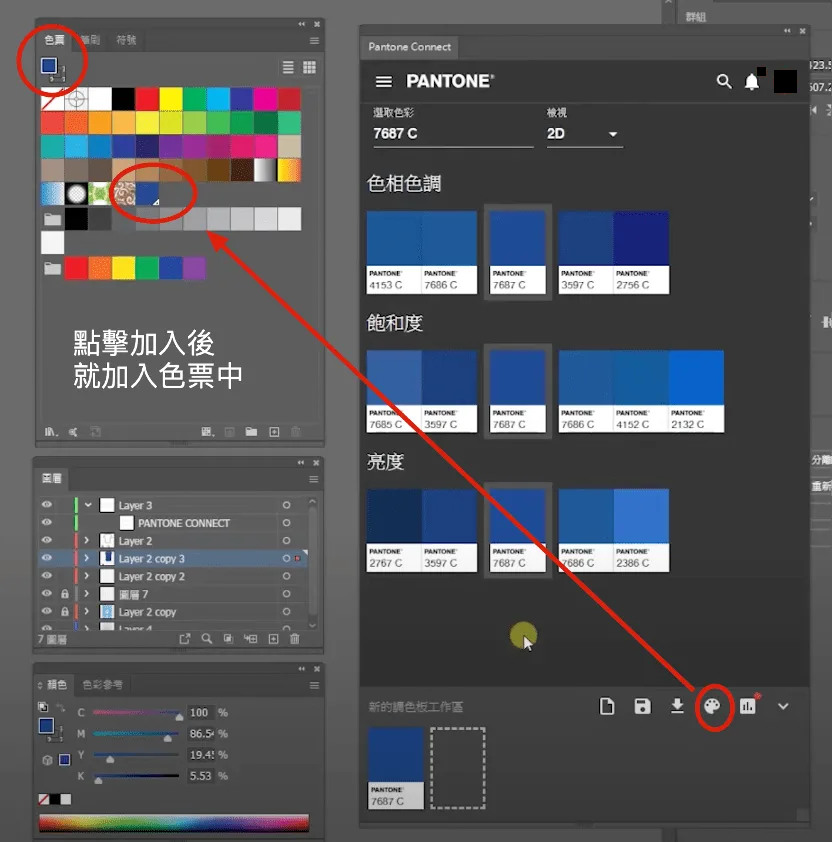Image resolution: width=832 pixels, height=842 pixels.
Task: Click New Color Group folder icon in Swatches
Action: point(251,432)
